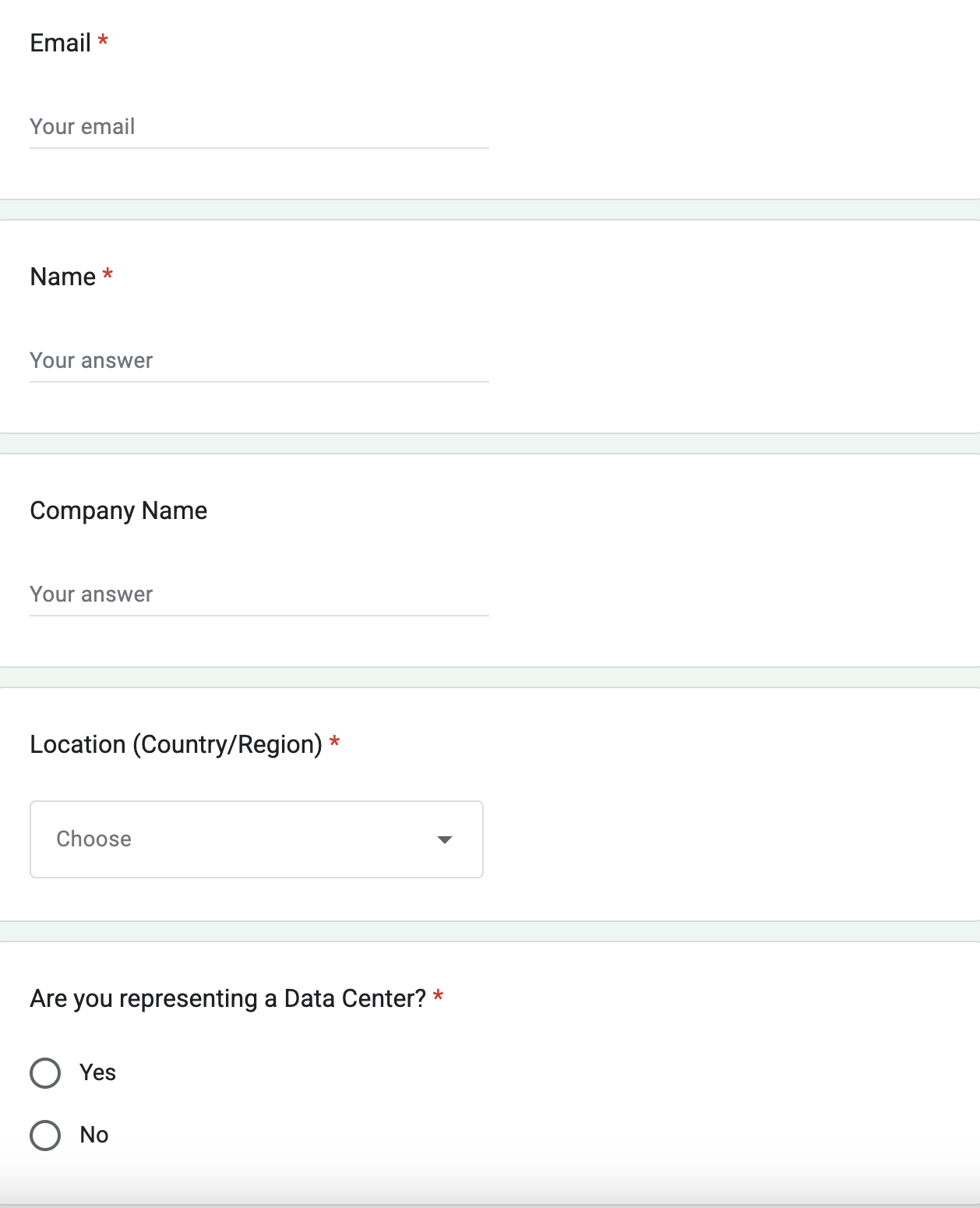Click the Company Name 'Your answer' field
980x1208 pixels.
[x=259, y=594]
